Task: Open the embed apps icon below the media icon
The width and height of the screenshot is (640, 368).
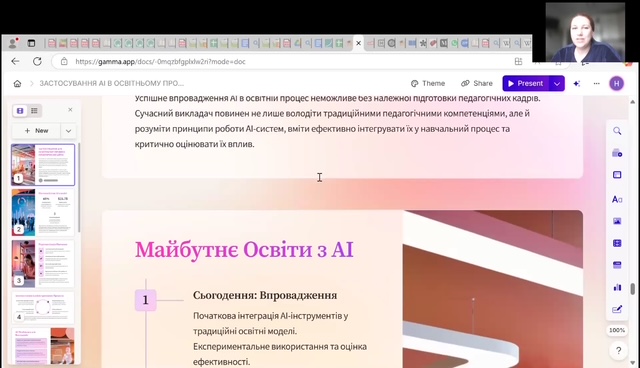Action: [617, 265]
